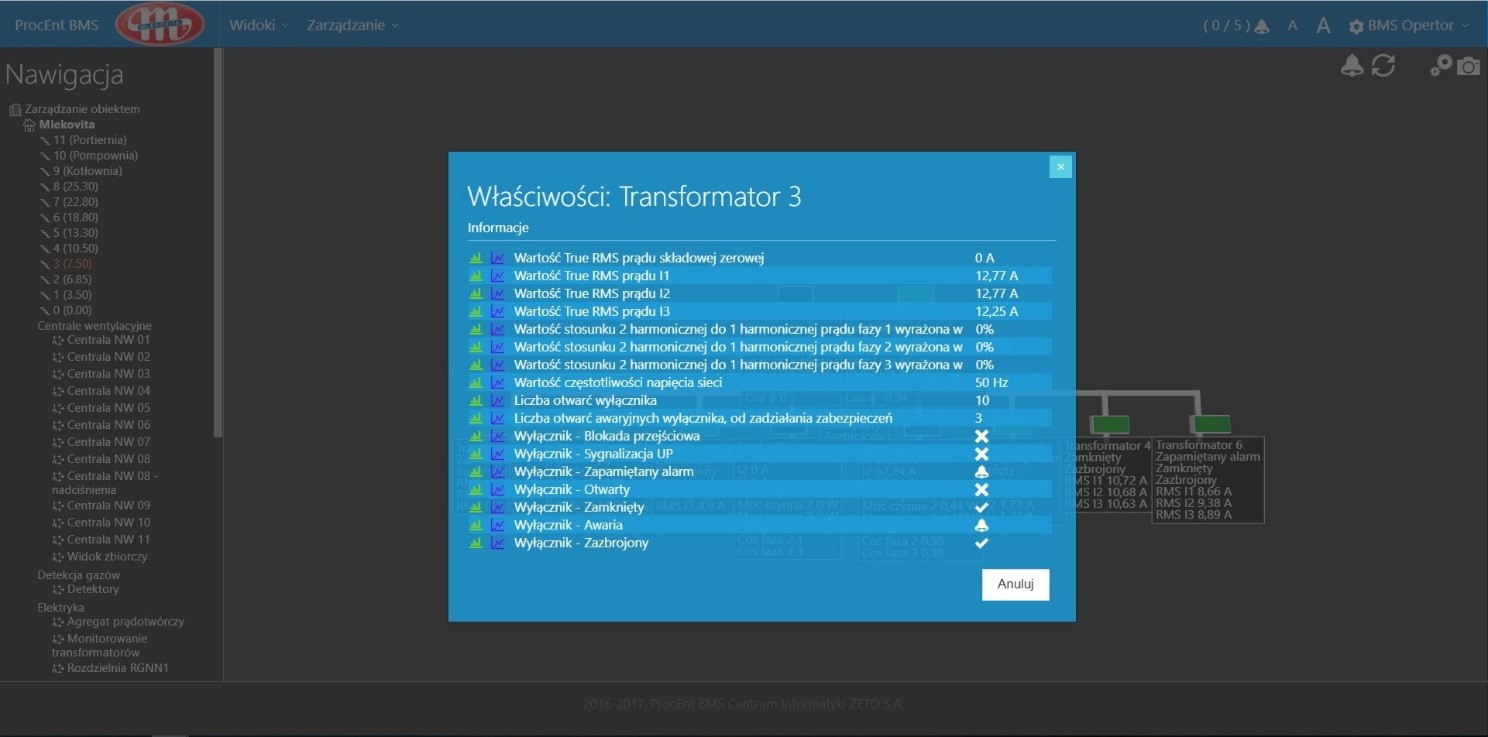Open view settings gears icon

pos(1440,66)
